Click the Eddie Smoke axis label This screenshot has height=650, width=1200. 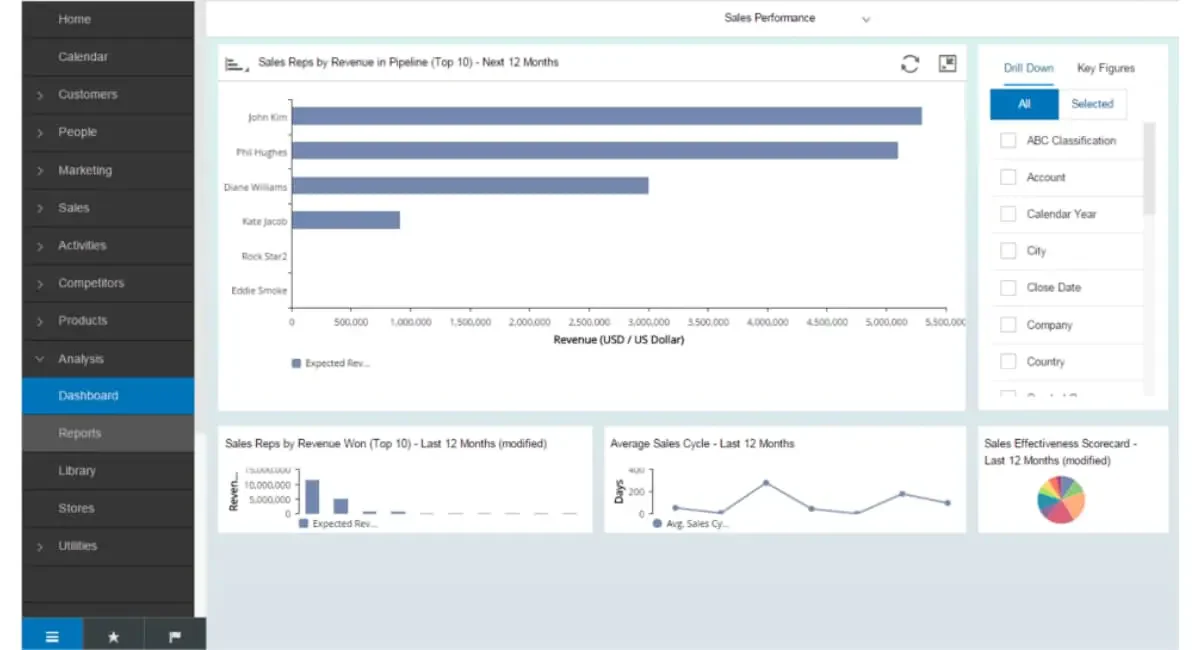click(x=259, y=291)
